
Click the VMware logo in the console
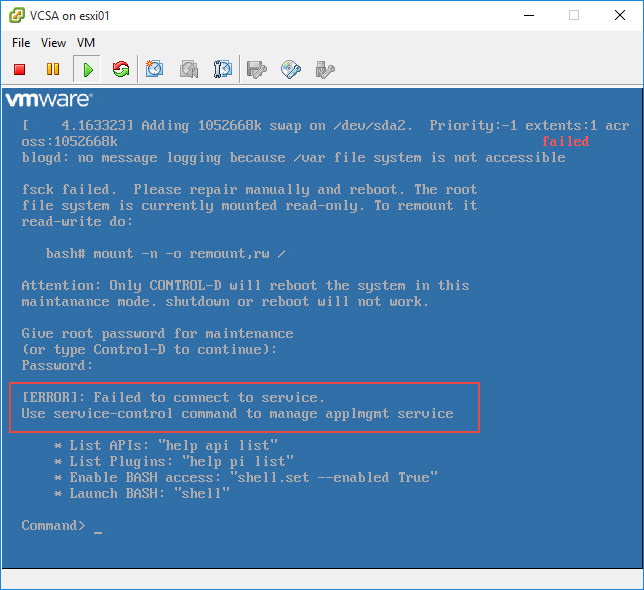pos(49,100)
